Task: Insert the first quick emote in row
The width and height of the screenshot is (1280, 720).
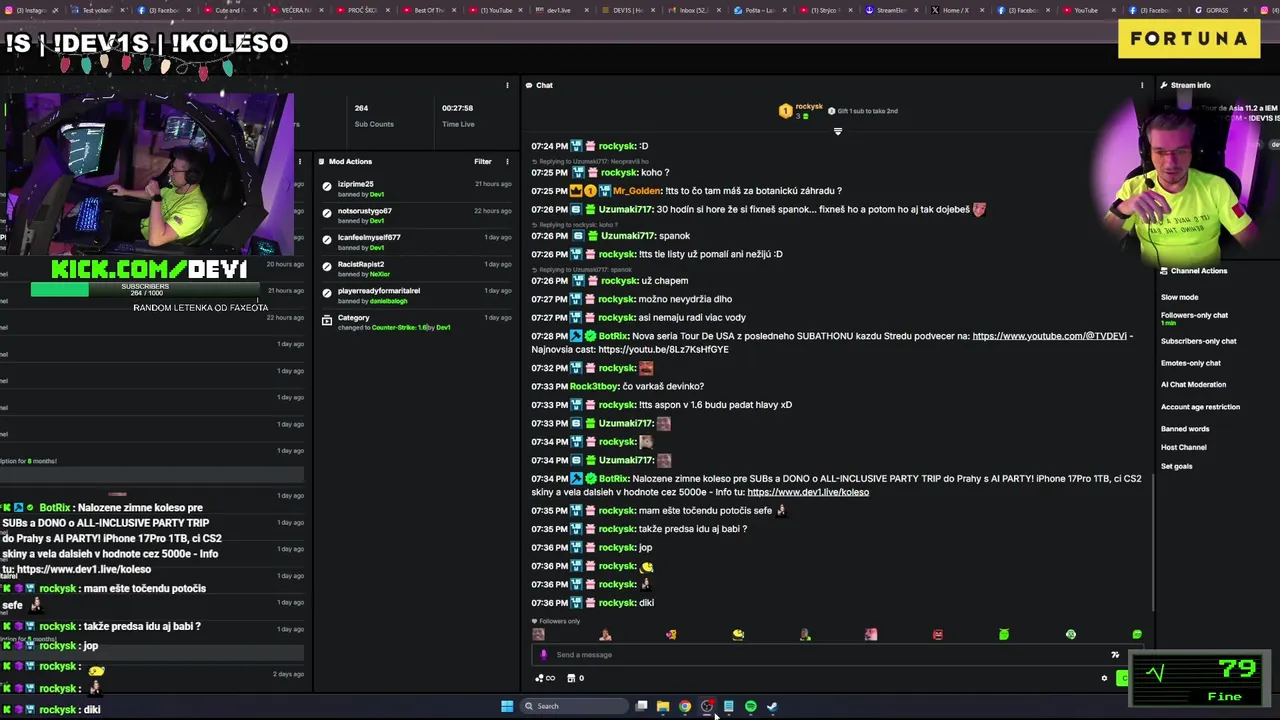Action: click(539, 634)
